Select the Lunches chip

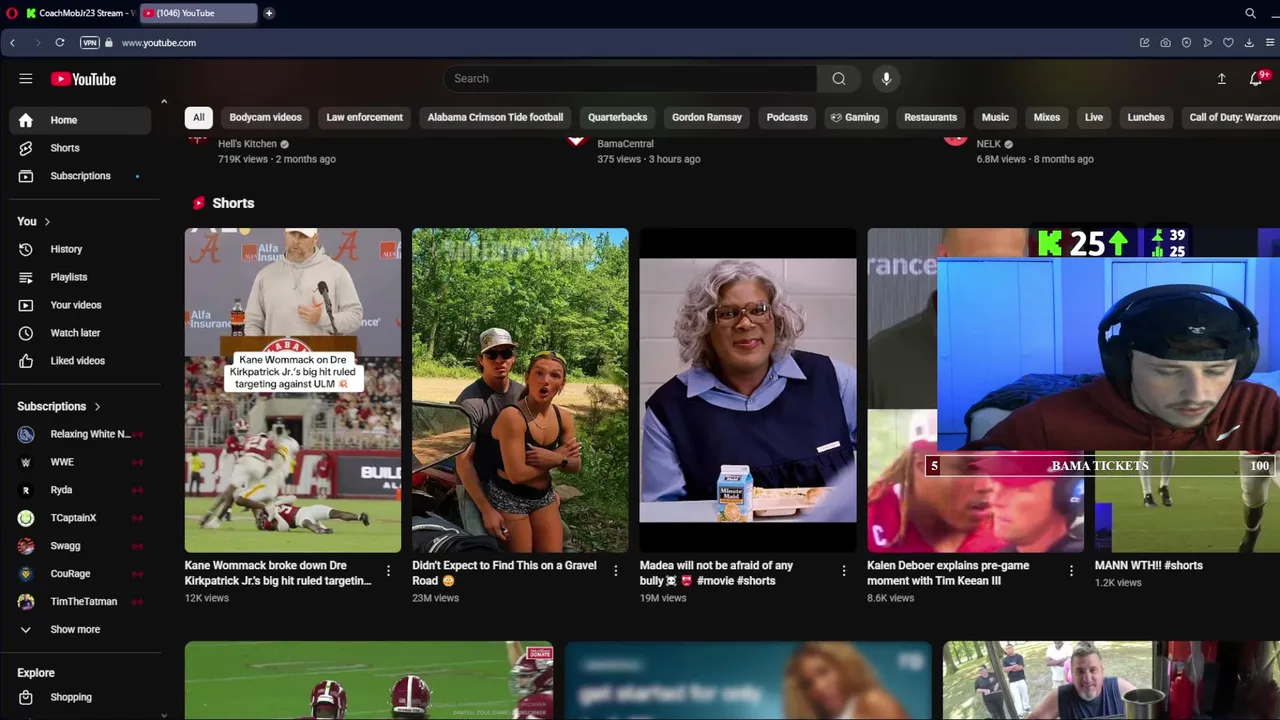(x=1146, y=117)
